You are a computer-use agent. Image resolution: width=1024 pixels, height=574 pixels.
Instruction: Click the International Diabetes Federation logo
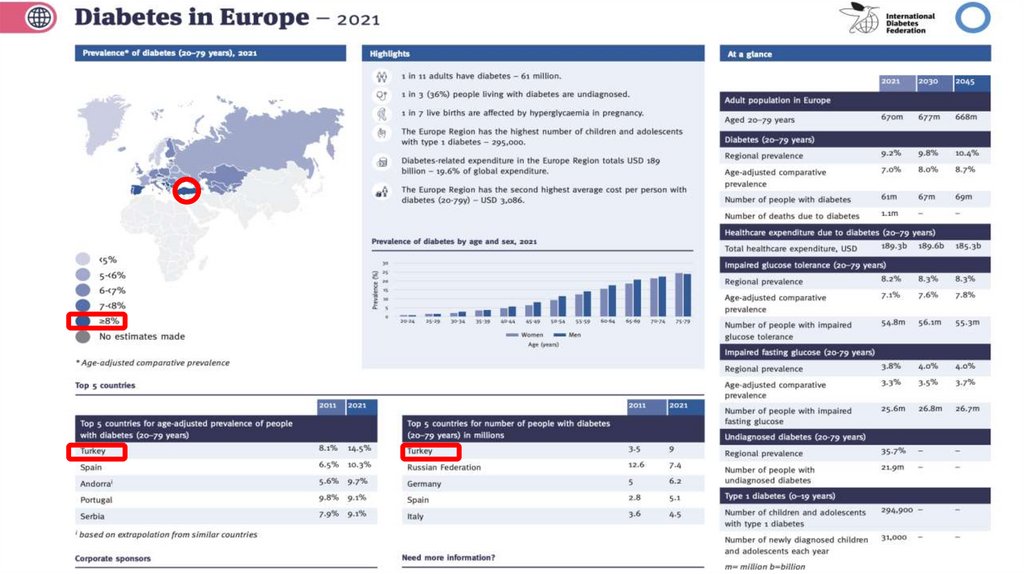click(x=888, y=18)
